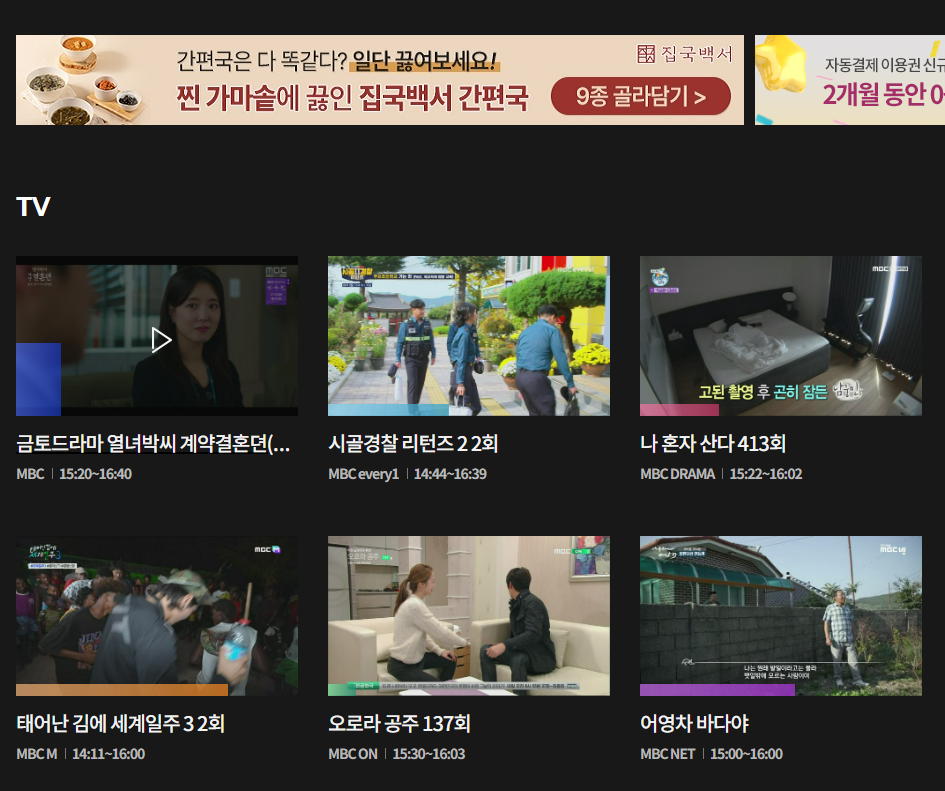
Task: Open the 자동결제 이용권 promo banner
Action: pyautogui.click(x=850, y=80)
